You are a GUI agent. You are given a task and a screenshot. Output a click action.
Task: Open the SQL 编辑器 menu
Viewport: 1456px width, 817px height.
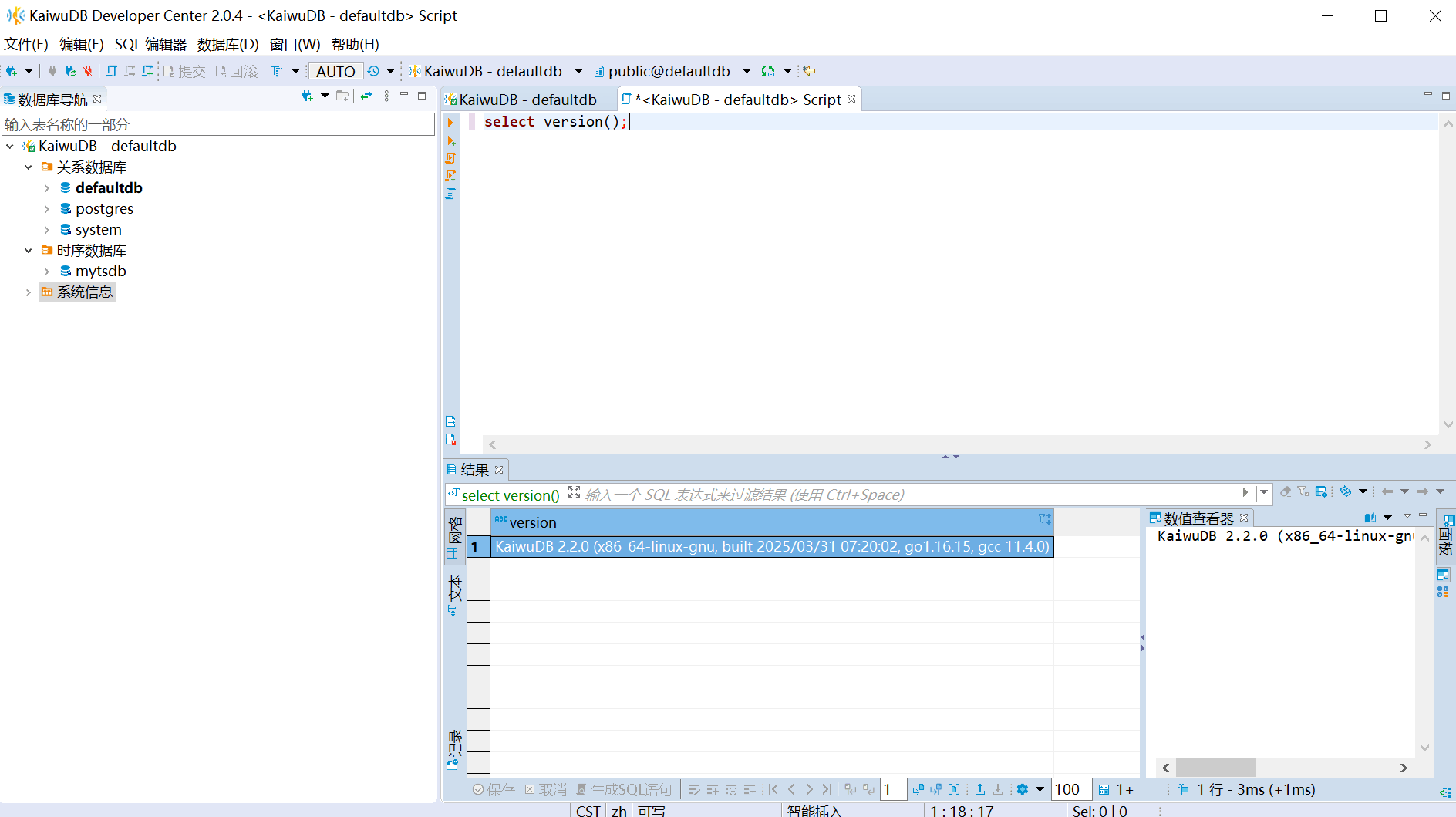[x=150, y=44]
